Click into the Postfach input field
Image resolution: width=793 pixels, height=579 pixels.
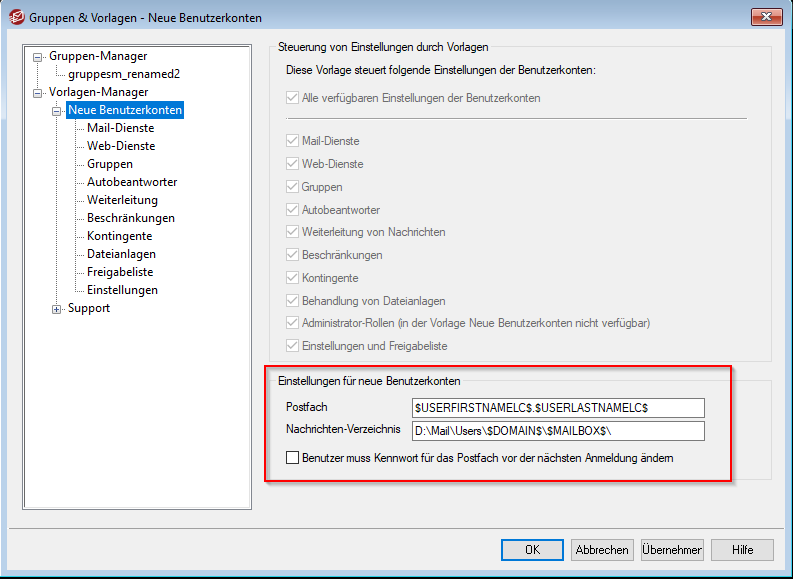[x=558, y=408]
